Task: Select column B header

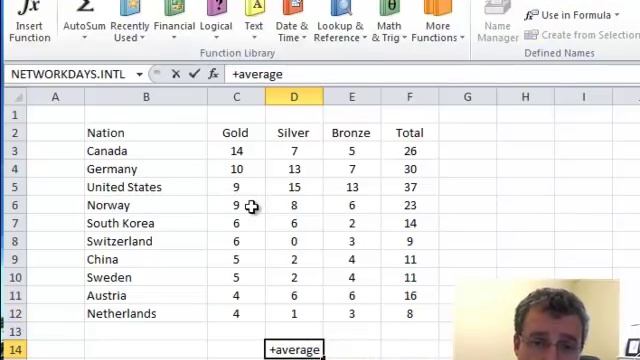Action: click(146, 97)
